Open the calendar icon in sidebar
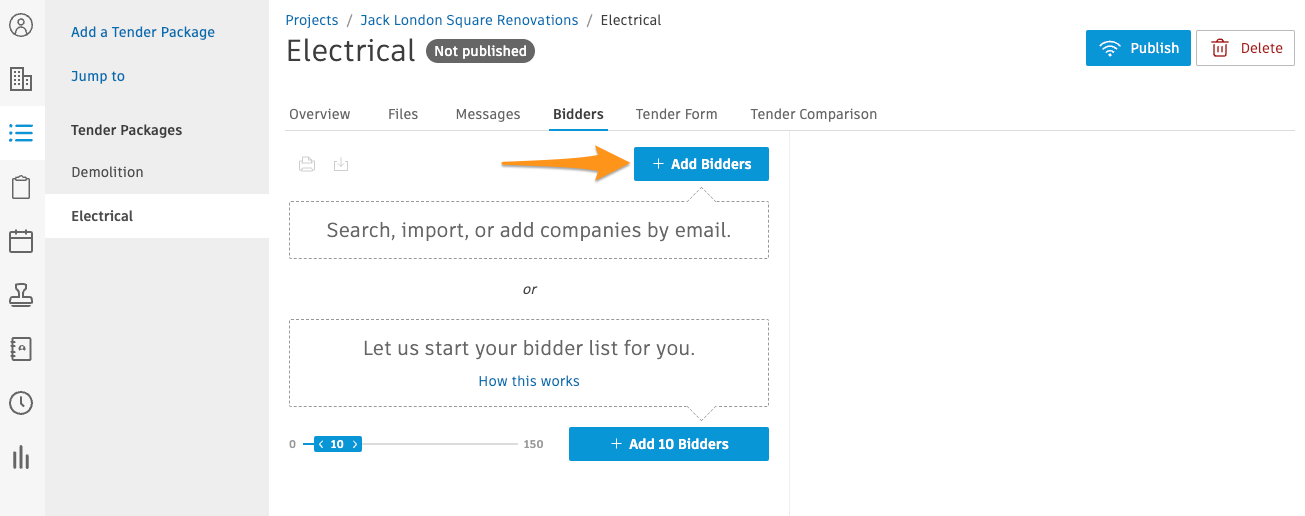The height and width of the screenshot is (516, 1305). point(21,241)
